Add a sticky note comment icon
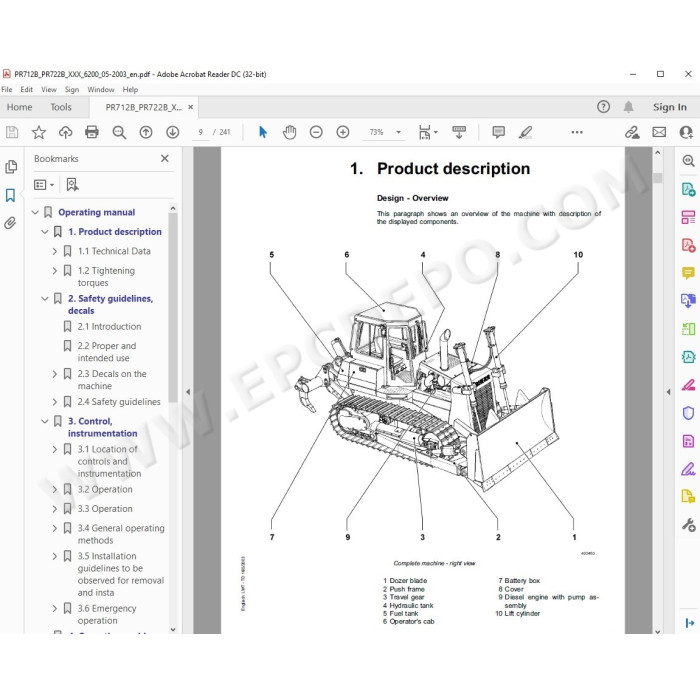 pyautogui.click(x=498, y=132)
